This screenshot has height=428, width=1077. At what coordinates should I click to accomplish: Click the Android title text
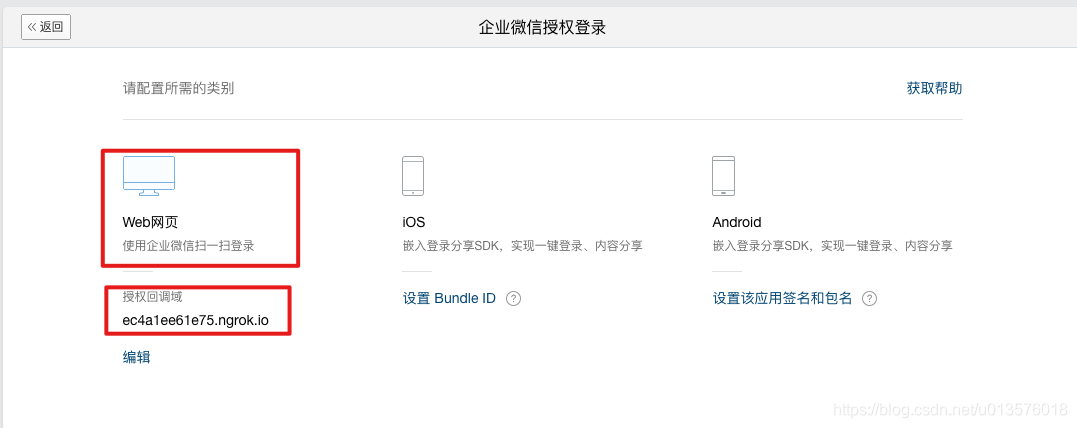[x=737, y=223]
